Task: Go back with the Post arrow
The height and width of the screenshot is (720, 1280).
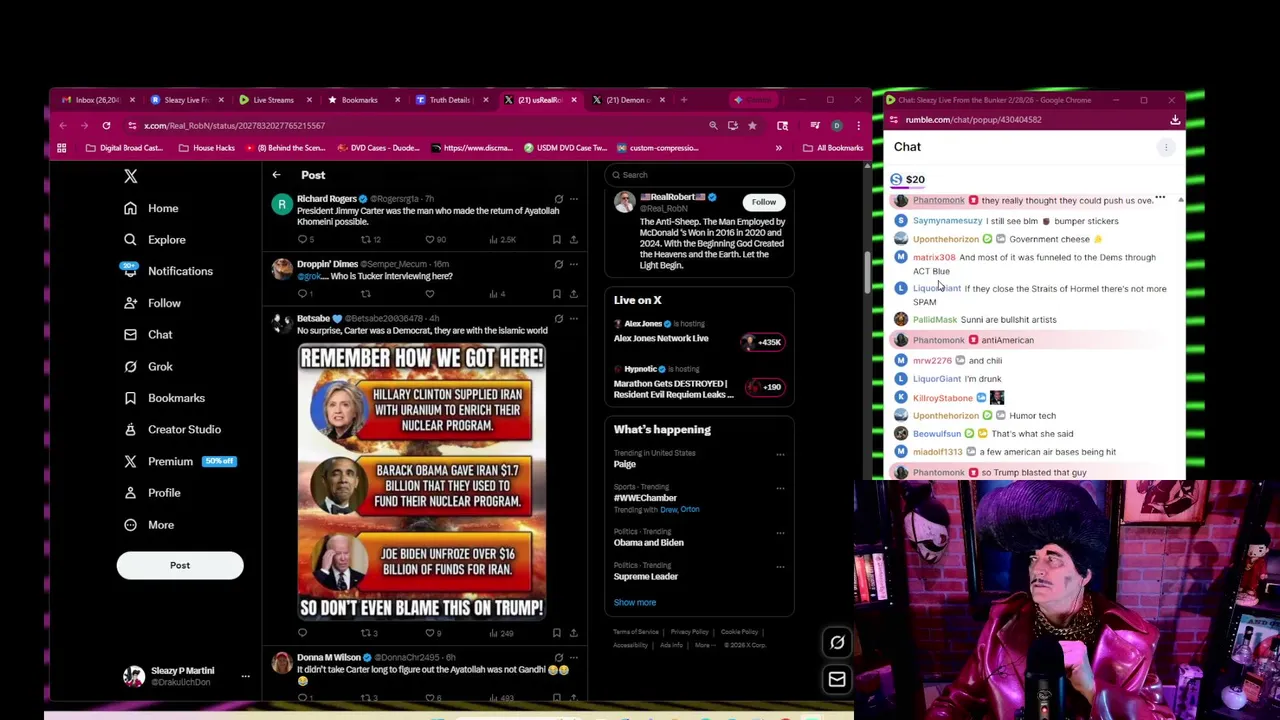Action: [276, 175]
